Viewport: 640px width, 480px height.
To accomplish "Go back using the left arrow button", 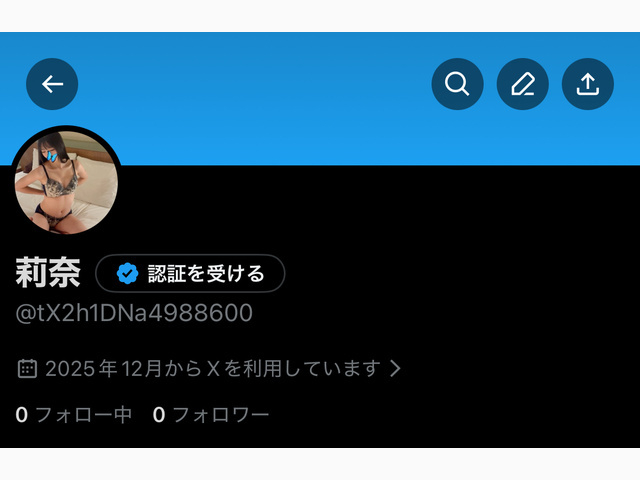I will 52,84.
